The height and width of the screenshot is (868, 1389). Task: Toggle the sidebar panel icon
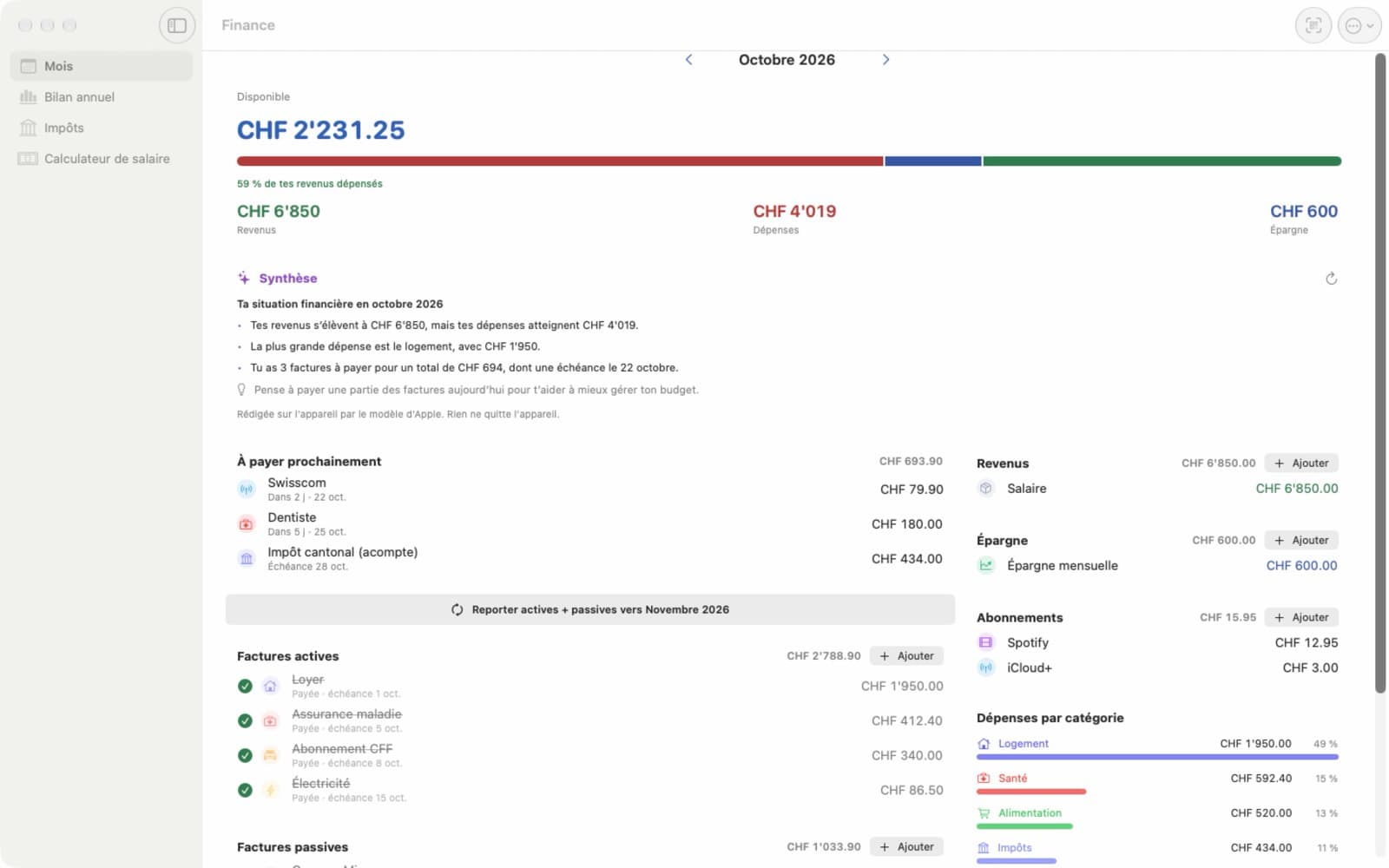point(177,25)
